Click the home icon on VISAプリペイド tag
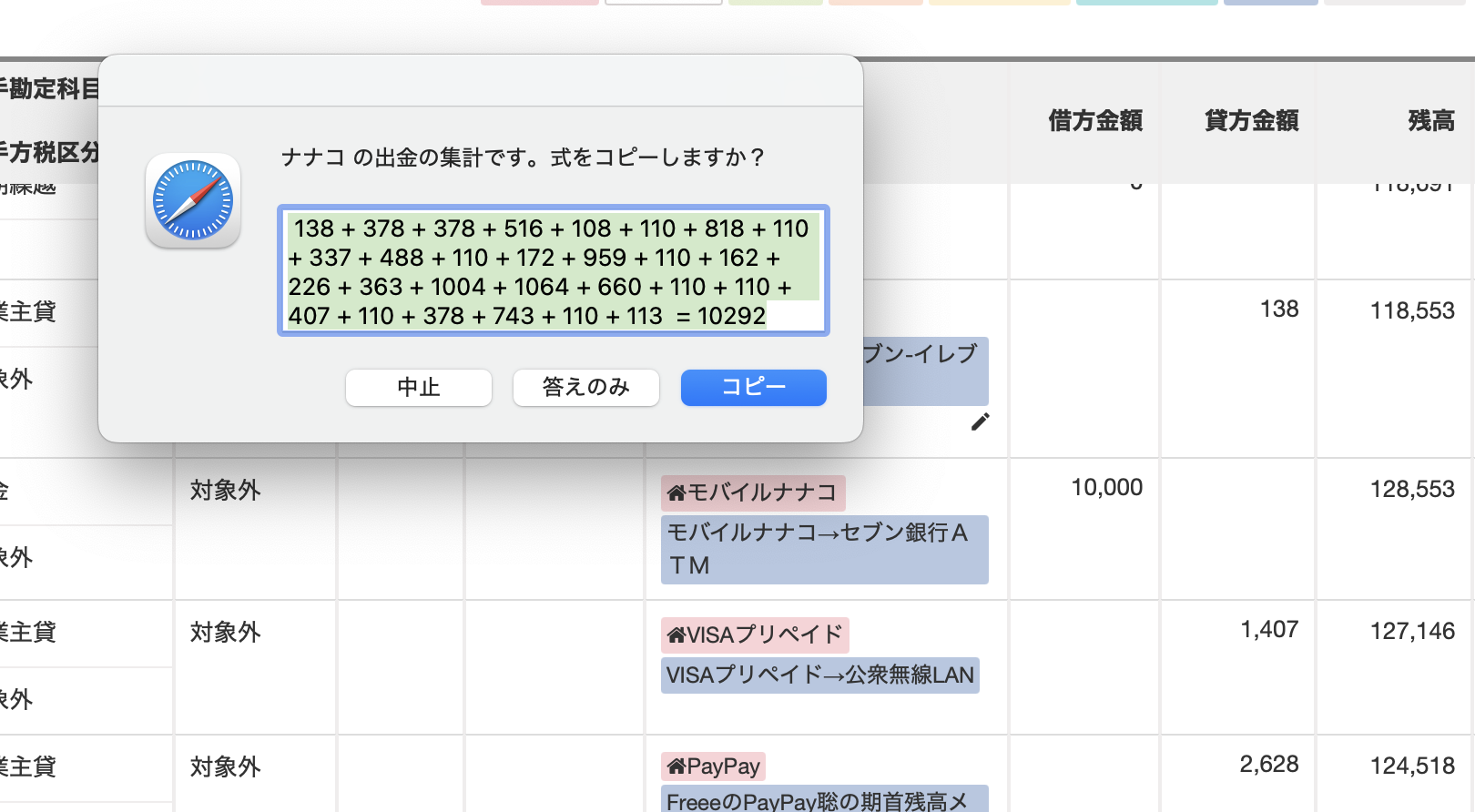This screenshot has height=812, width=1475. (676, 635)
